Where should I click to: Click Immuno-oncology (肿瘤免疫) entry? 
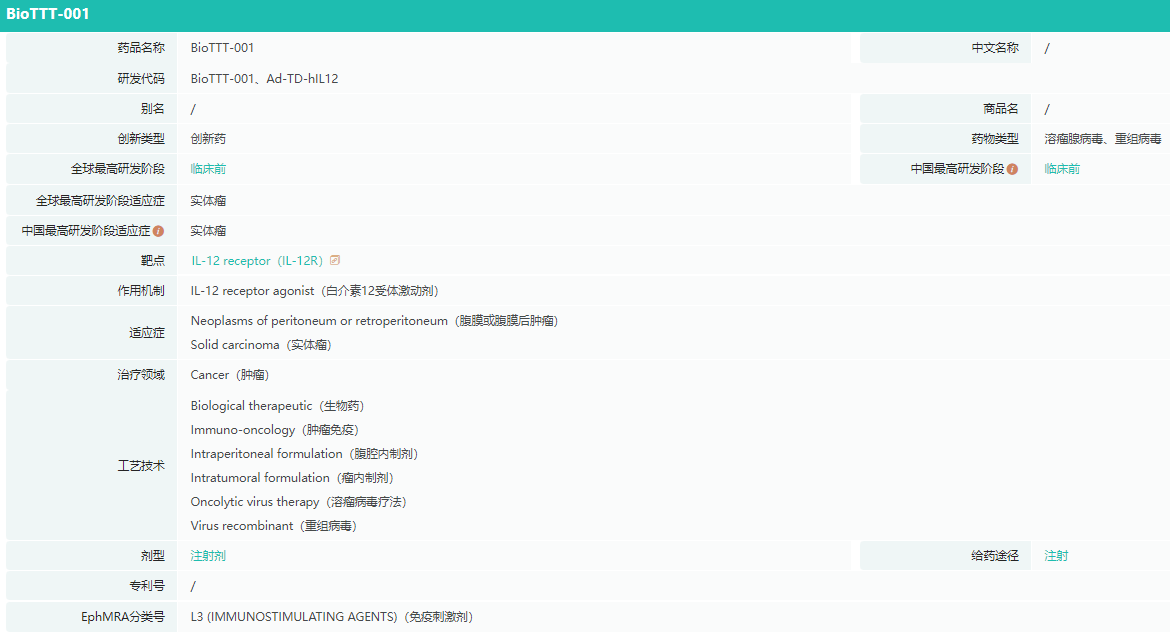[275, 430]
